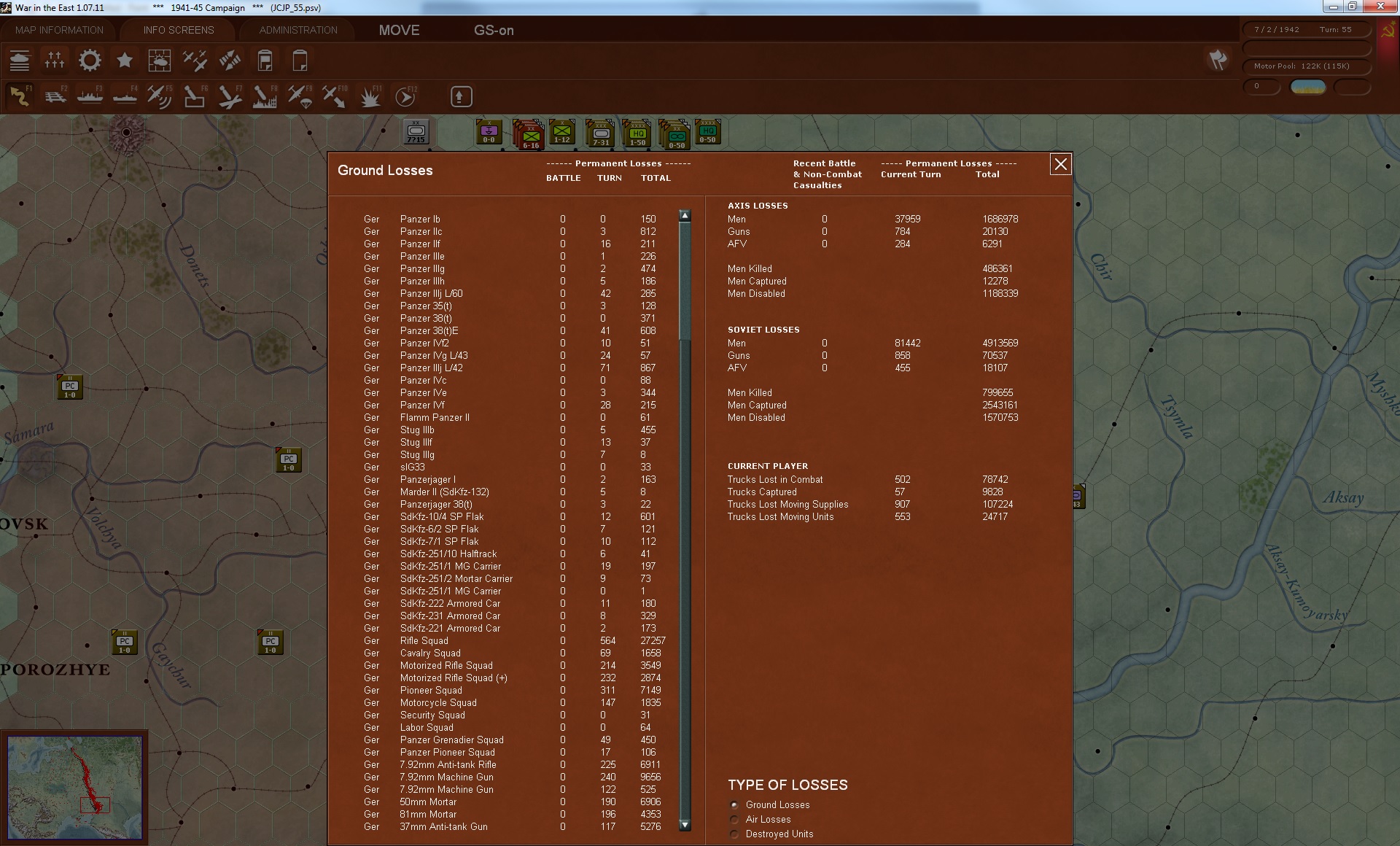Click the minimap thumbnail
Image resolution: width=1400 pixels, height=846 pixels.
(x=74, y=788)
